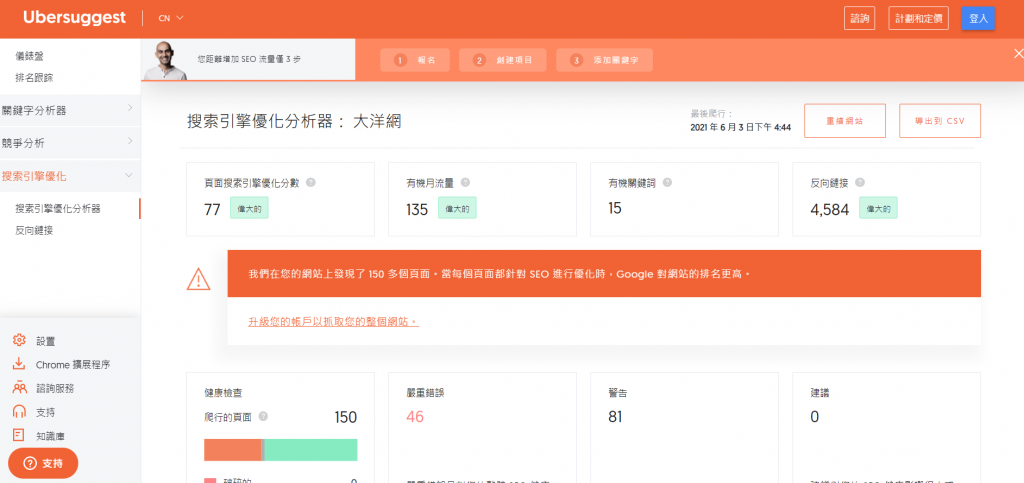
Task: Click help icon beside 頁面搜索引擎優化分數
Action: coord(311,183)
